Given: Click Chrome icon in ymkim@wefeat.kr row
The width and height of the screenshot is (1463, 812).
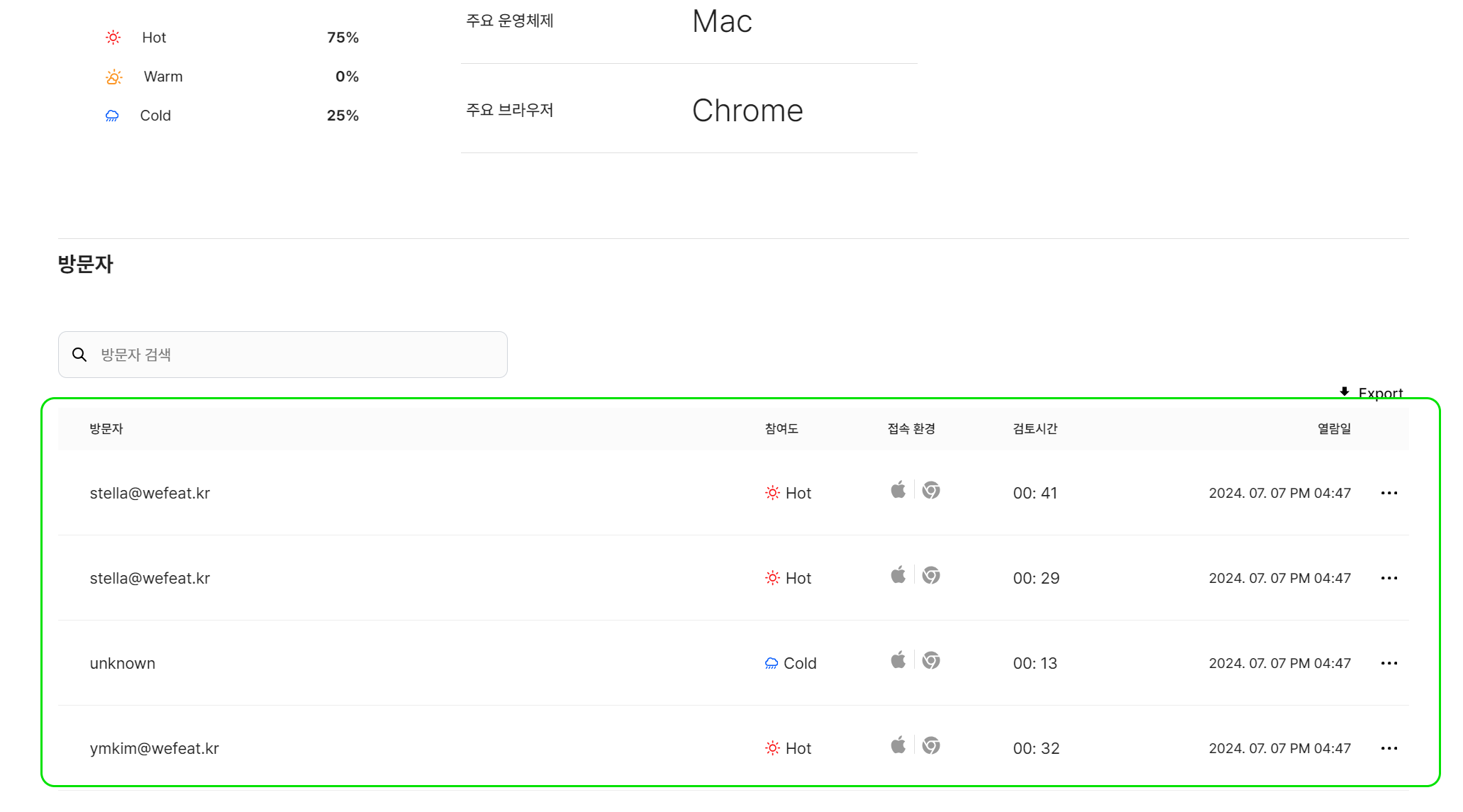Looking at the screenshot, I should coord(931,745).
